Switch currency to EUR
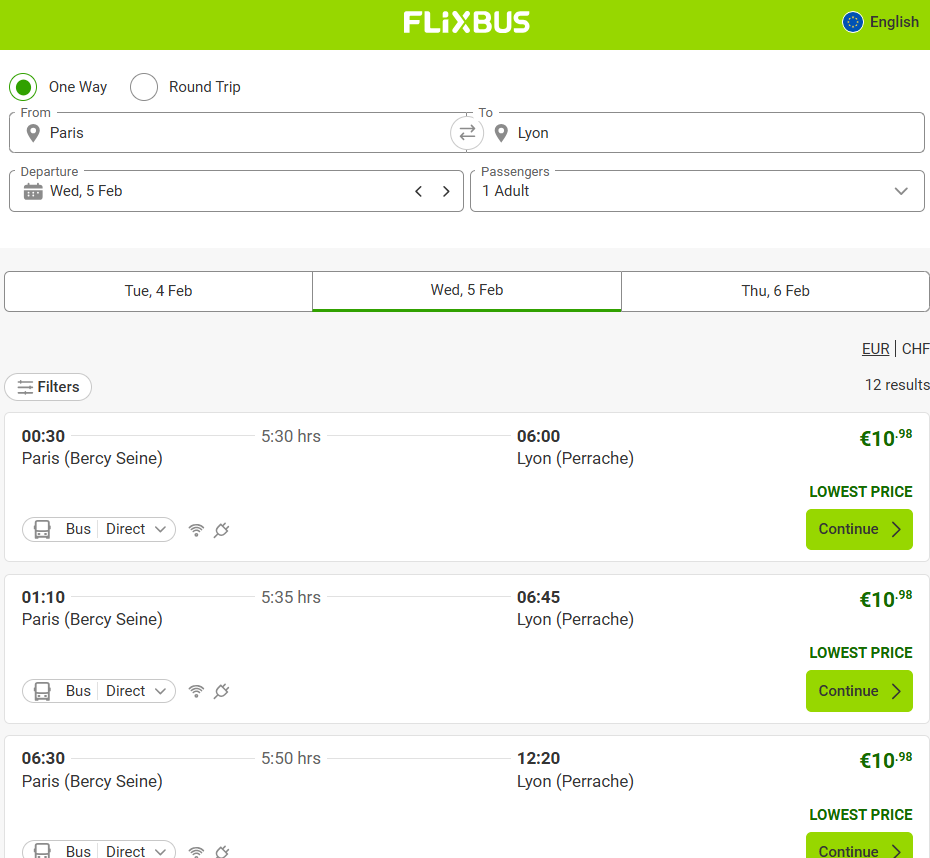Image resolution: width=930 pixels, height=858 pixels. pyautogui.click(x=875, y=349)
